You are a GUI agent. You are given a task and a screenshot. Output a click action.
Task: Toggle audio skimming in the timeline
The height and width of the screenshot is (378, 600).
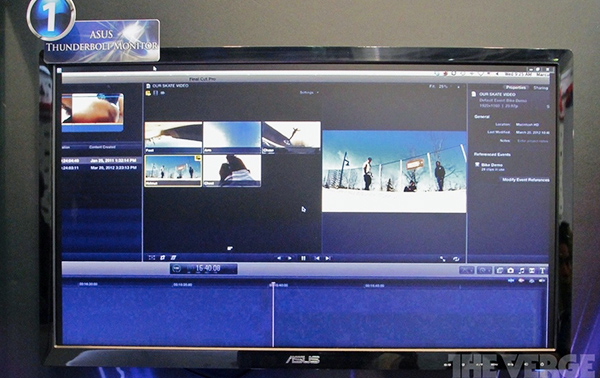pos(521,281)
